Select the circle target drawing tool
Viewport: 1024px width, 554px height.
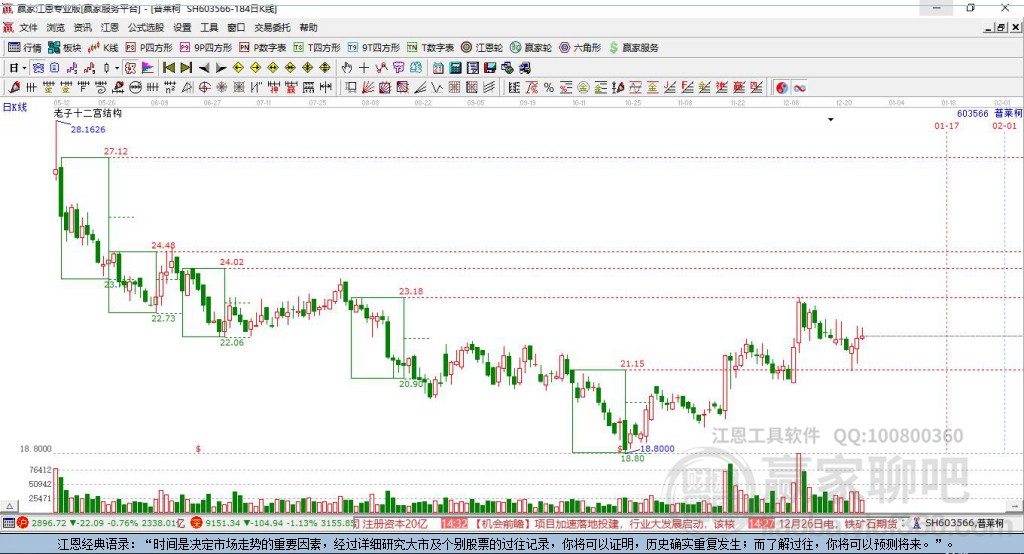(x=204, y=88)
